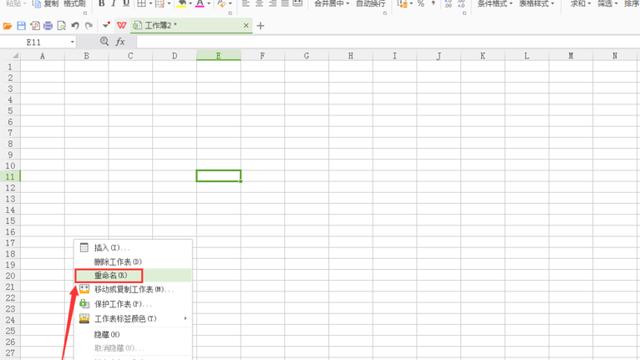Click the align right icon
Screen dimensions: 640x360
[x=273, y=4]
